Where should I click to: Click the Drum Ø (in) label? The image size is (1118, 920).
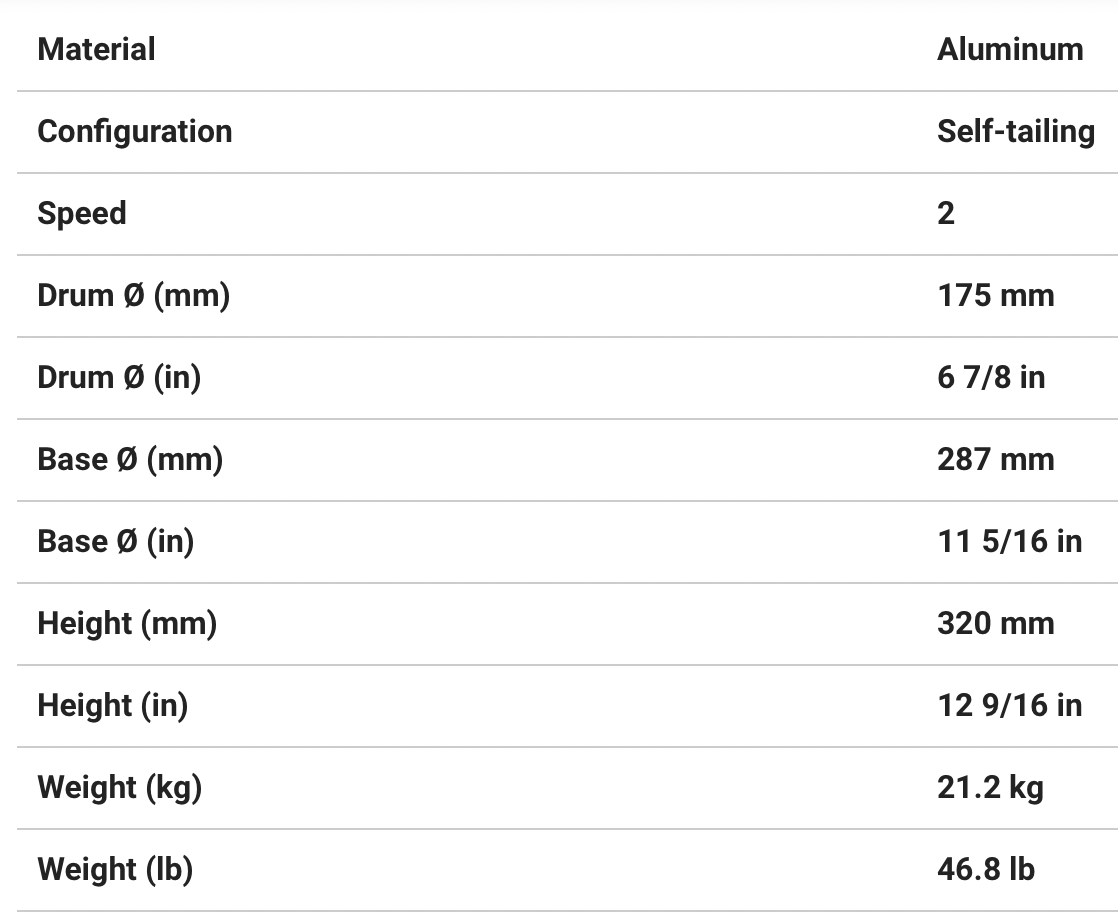tap(119, 377)
